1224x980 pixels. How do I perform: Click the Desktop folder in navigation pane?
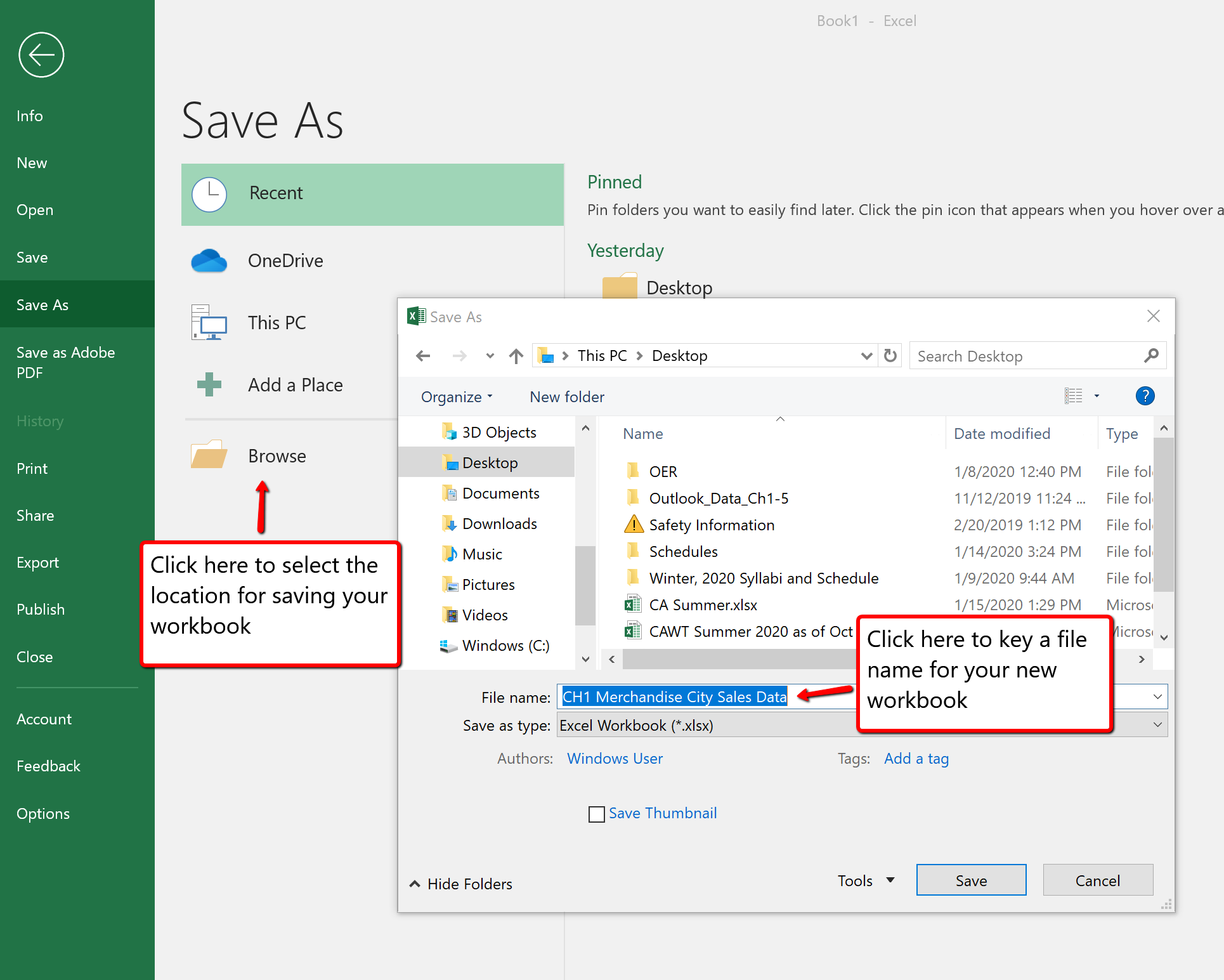coord(489,461)
